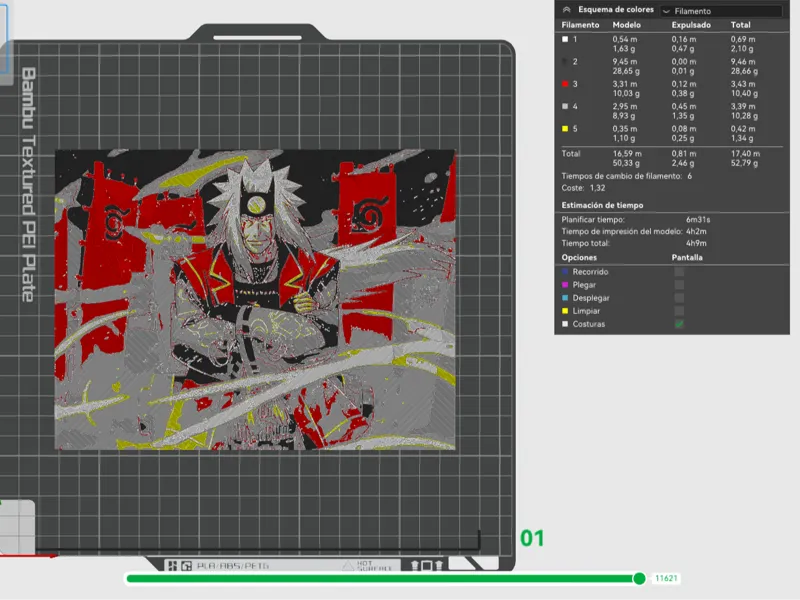This screenshot has width=800, height=600.
Task: Click the white color swatch for filament 1
Action: coord(565,39)
